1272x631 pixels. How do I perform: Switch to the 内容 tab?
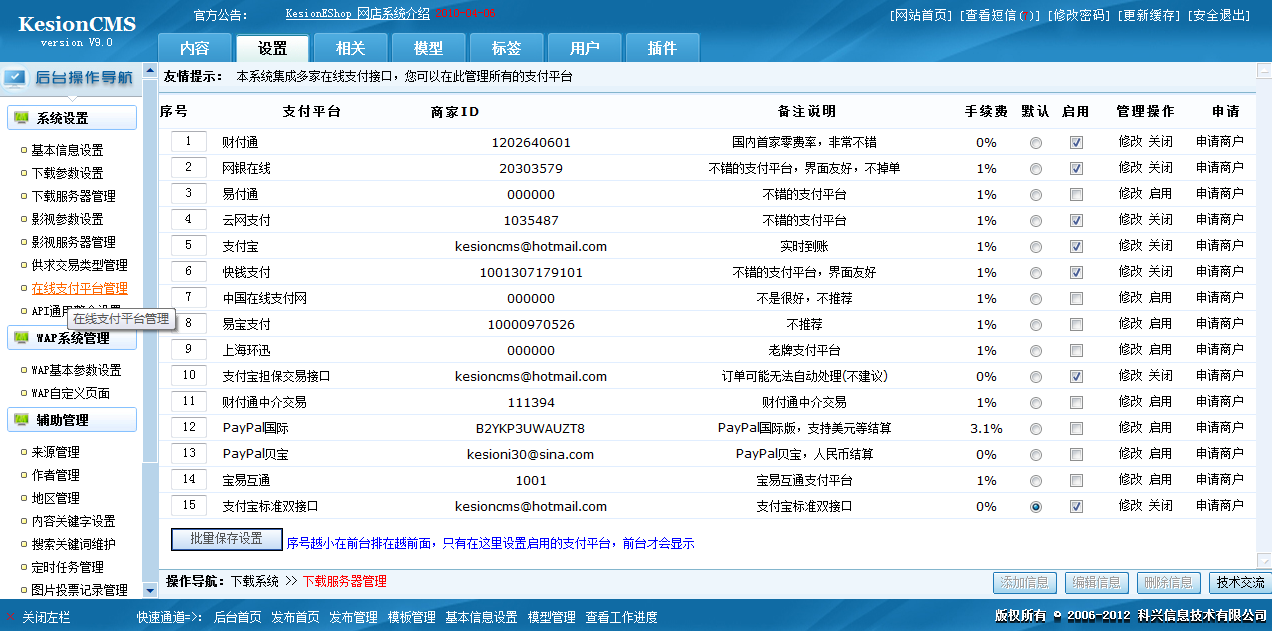point(195,48)
